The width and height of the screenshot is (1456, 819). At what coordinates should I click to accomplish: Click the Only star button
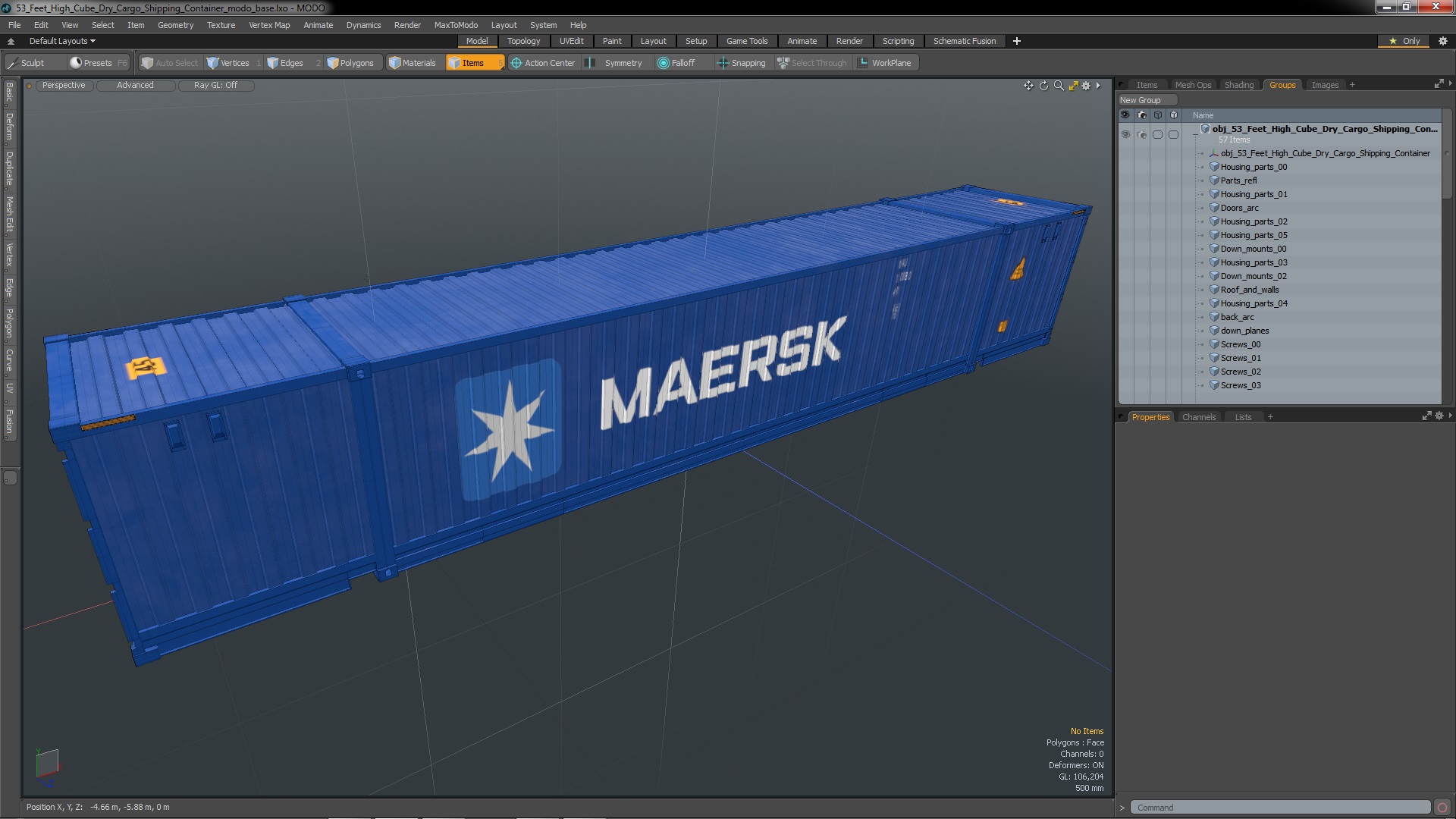click(x=1404, y=41)
